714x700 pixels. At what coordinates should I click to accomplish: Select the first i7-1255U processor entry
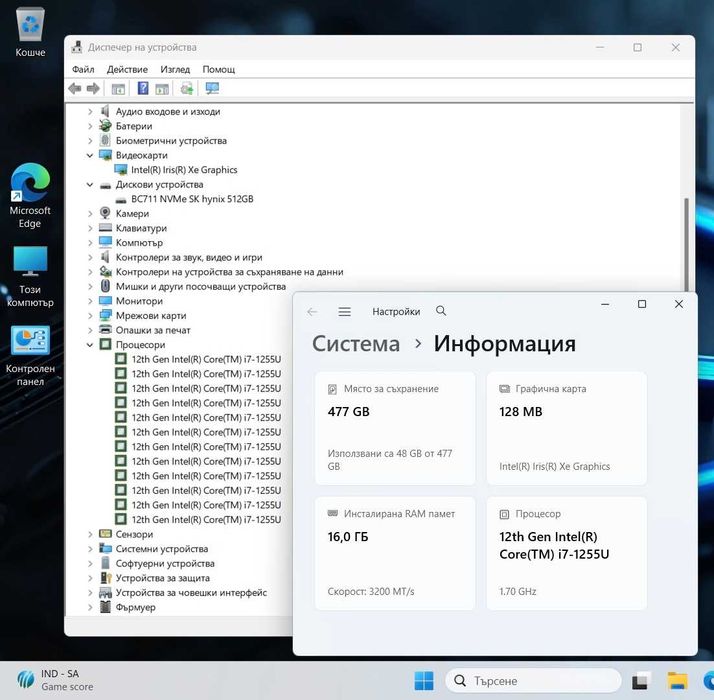click(x=206, y=359)
